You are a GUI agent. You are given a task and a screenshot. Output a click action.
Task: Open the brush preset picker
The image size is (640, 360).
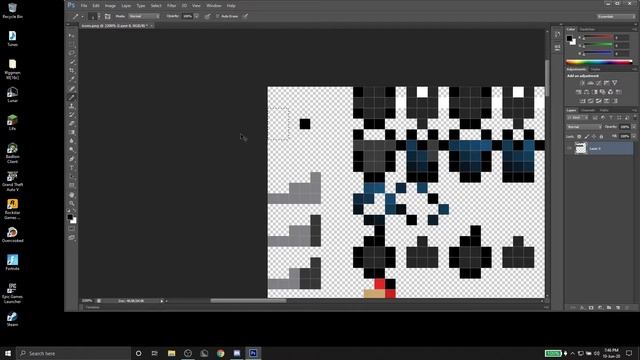[x=94, y=16]
